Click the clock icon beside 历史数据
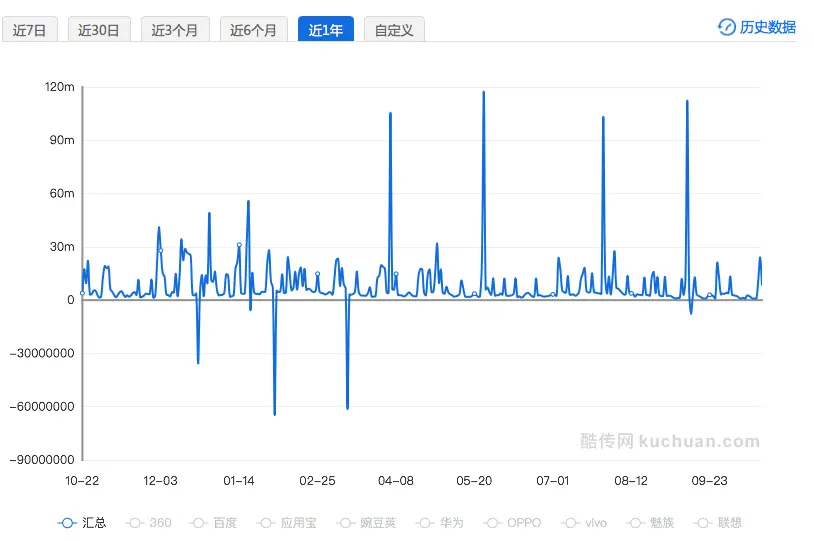 [726, 27]
